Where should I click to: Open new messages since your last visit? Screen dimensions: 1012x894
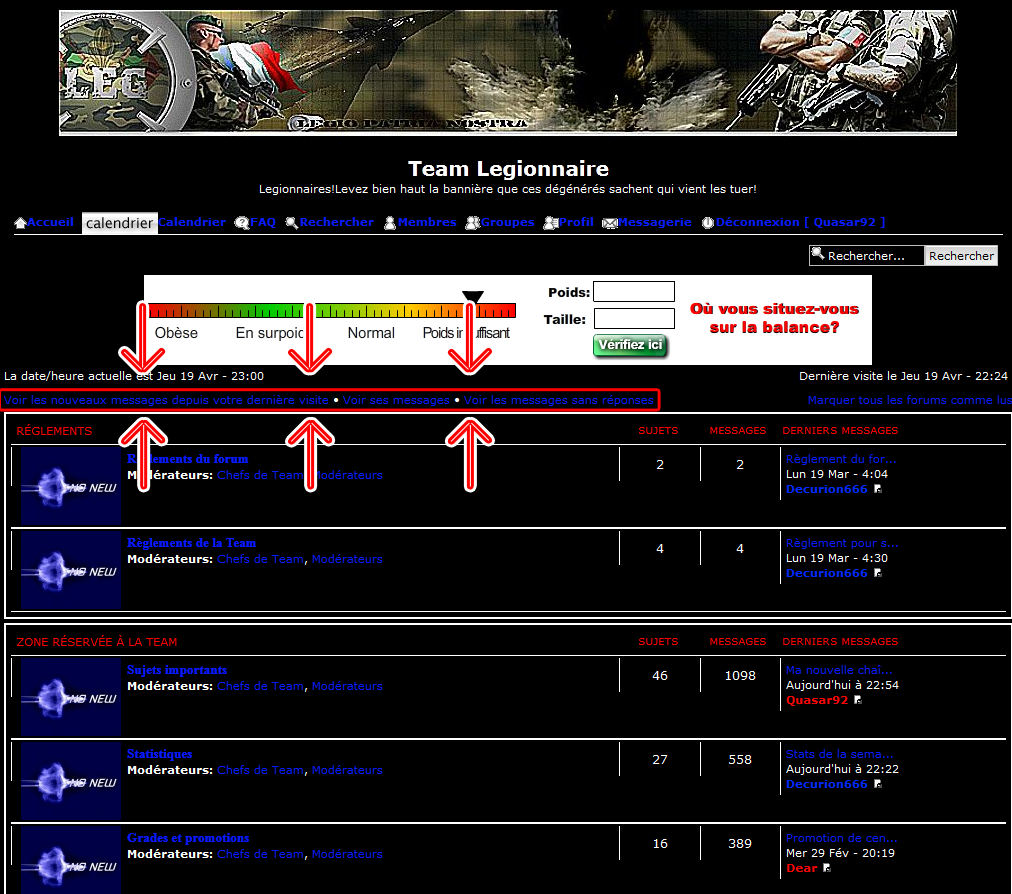coord(167,400)
